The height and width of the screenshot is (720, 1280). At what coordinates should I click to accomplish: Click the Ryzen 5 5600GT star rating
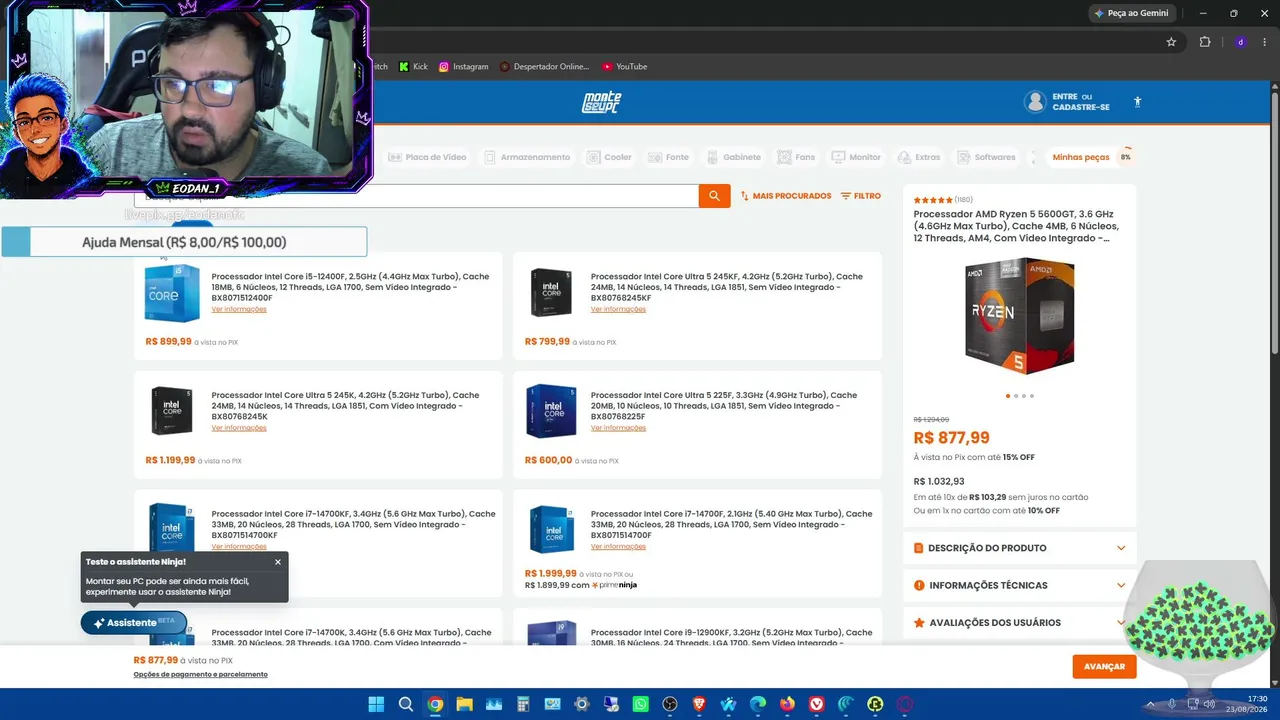(932, 200)
